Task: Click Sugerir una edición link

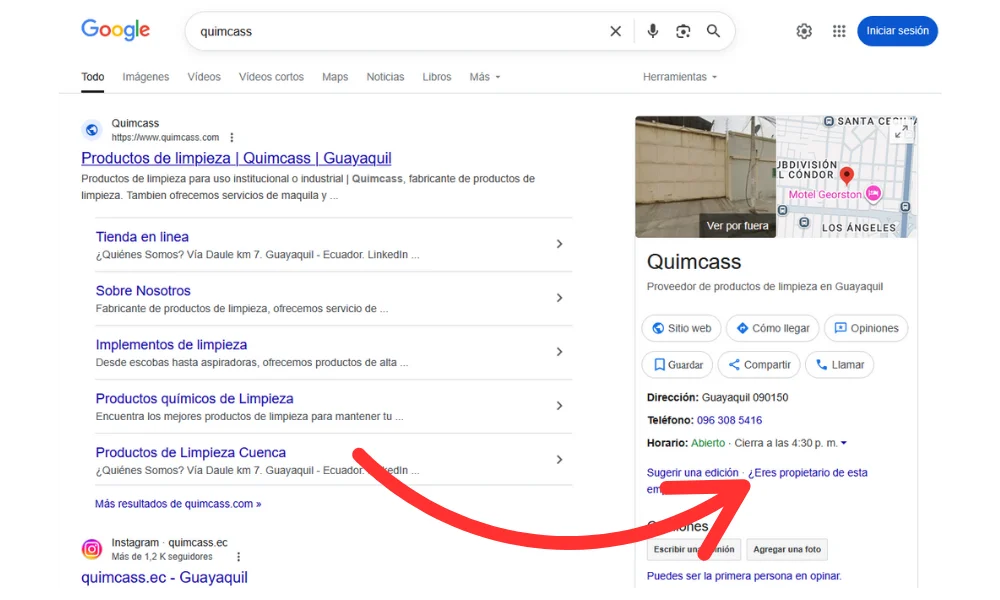Action: 693,472
